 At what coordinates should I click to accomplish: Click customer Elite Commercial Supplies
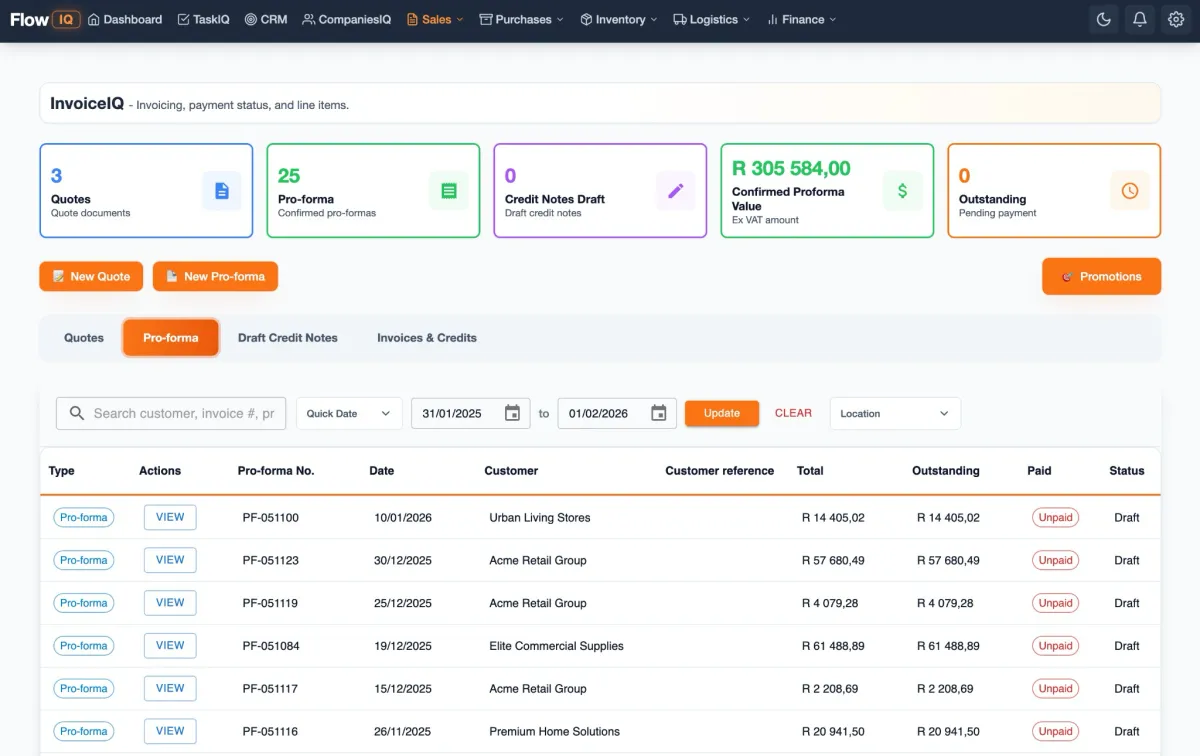click(x=556, y=646)
